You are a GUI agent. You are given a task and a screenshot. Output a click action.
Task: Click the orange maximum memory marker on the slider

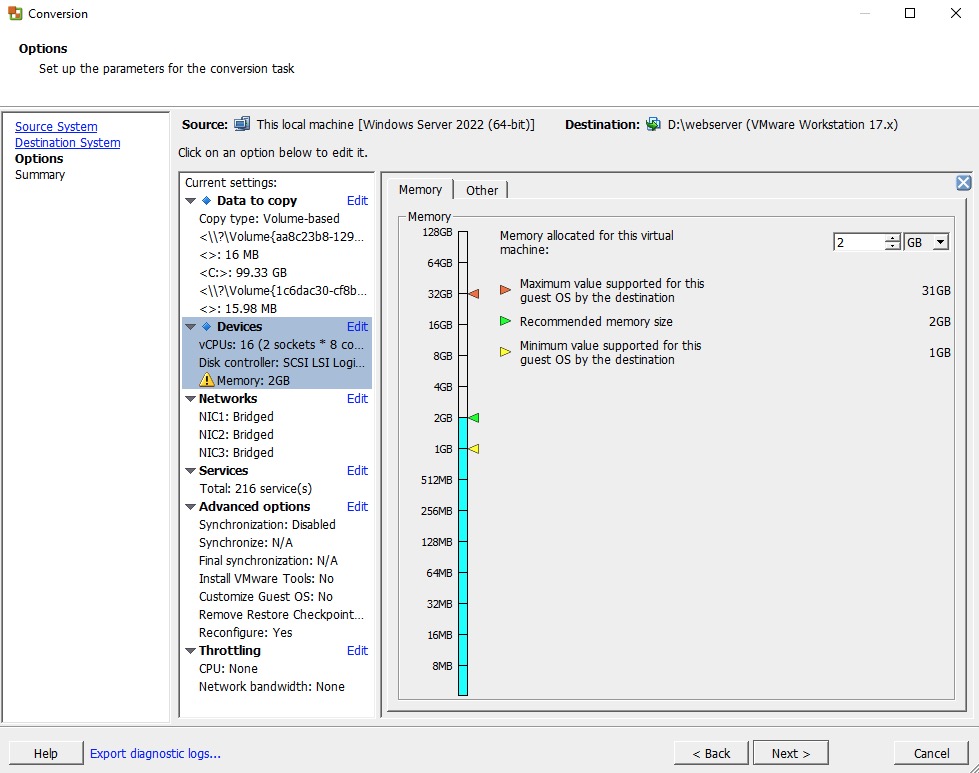(x=474, y=293)
